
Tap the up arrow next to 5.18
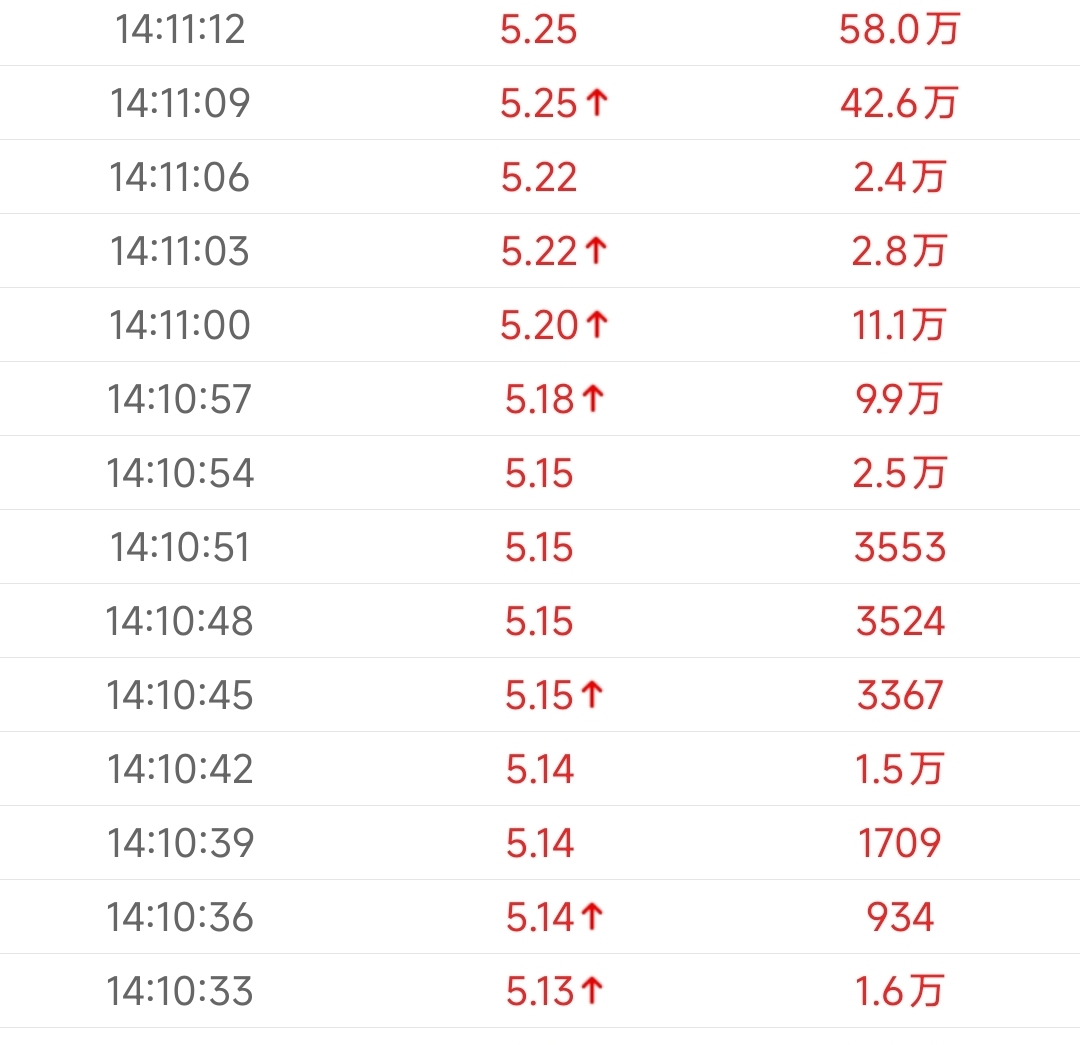[593, 399]
